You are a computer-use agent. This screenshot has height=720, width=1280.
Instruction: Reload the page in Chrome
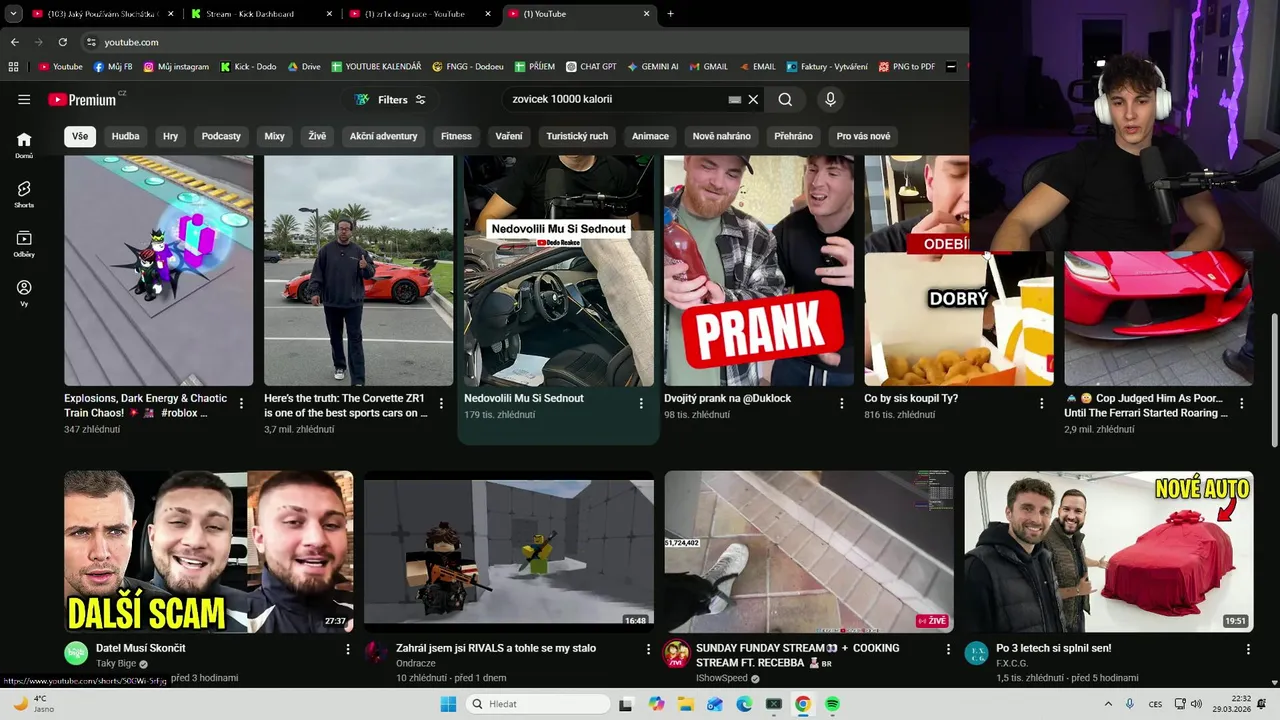(62, 42)
